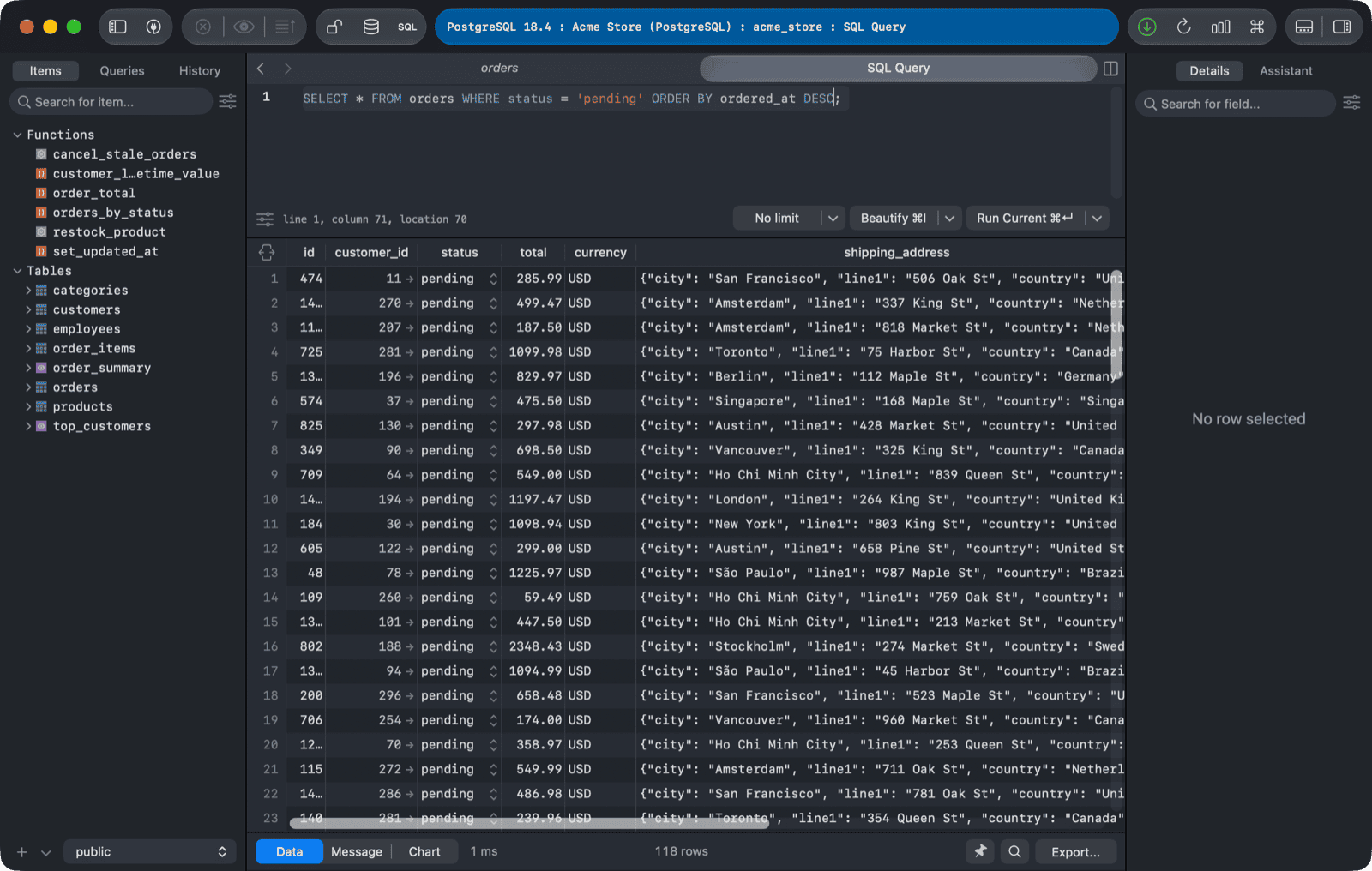Toggle the right sidebar panel icon

pyautogui.click(x=1342, y=27)
